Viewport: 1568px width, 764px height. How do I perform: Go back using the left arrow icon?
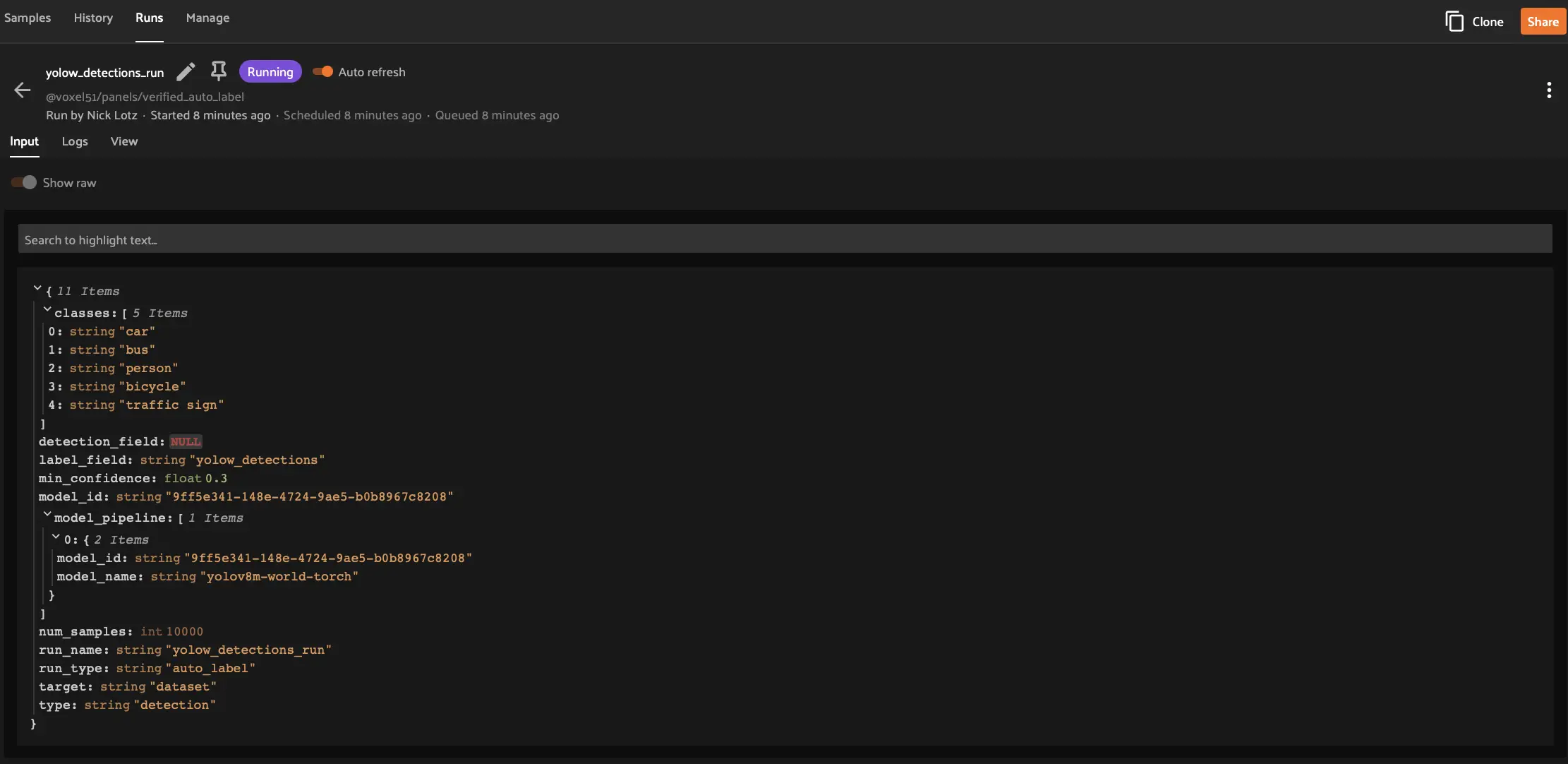pyautogui.click(x=23, y=90)
